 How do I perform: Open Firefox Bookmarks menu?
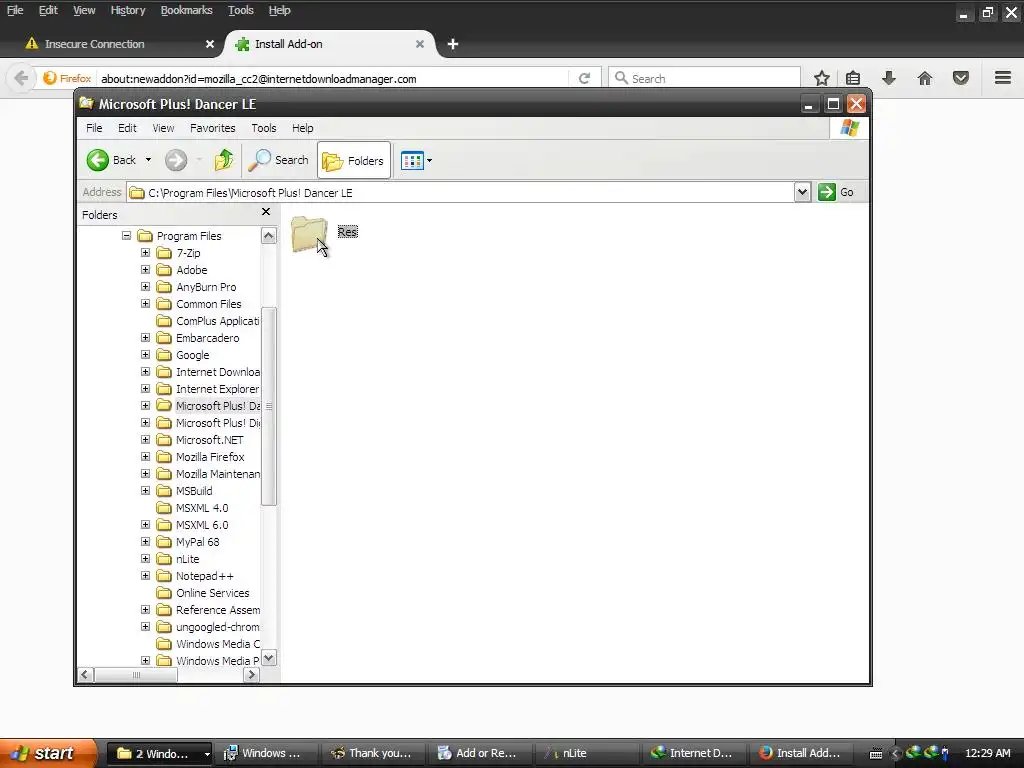click(186, 10)
